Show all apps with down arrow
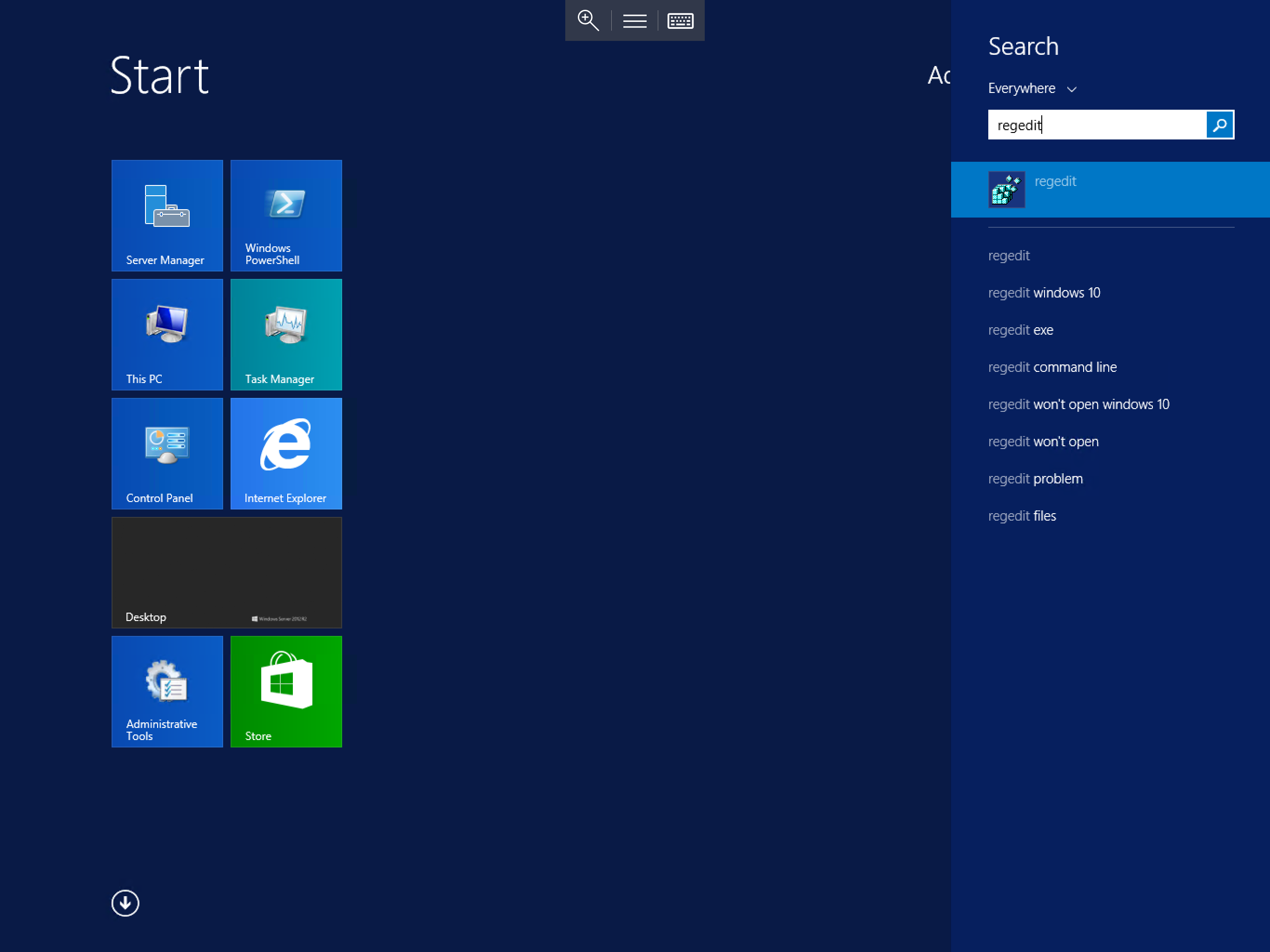 [x=125, y=903]
